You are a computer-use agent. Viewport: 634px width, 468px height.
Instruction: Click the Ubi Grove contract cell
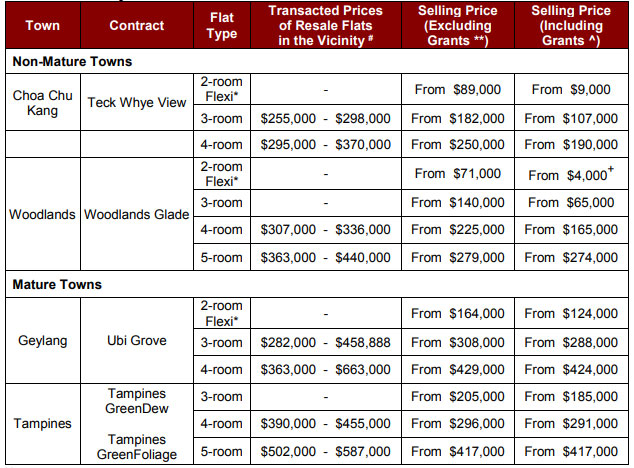coord(136,341)
